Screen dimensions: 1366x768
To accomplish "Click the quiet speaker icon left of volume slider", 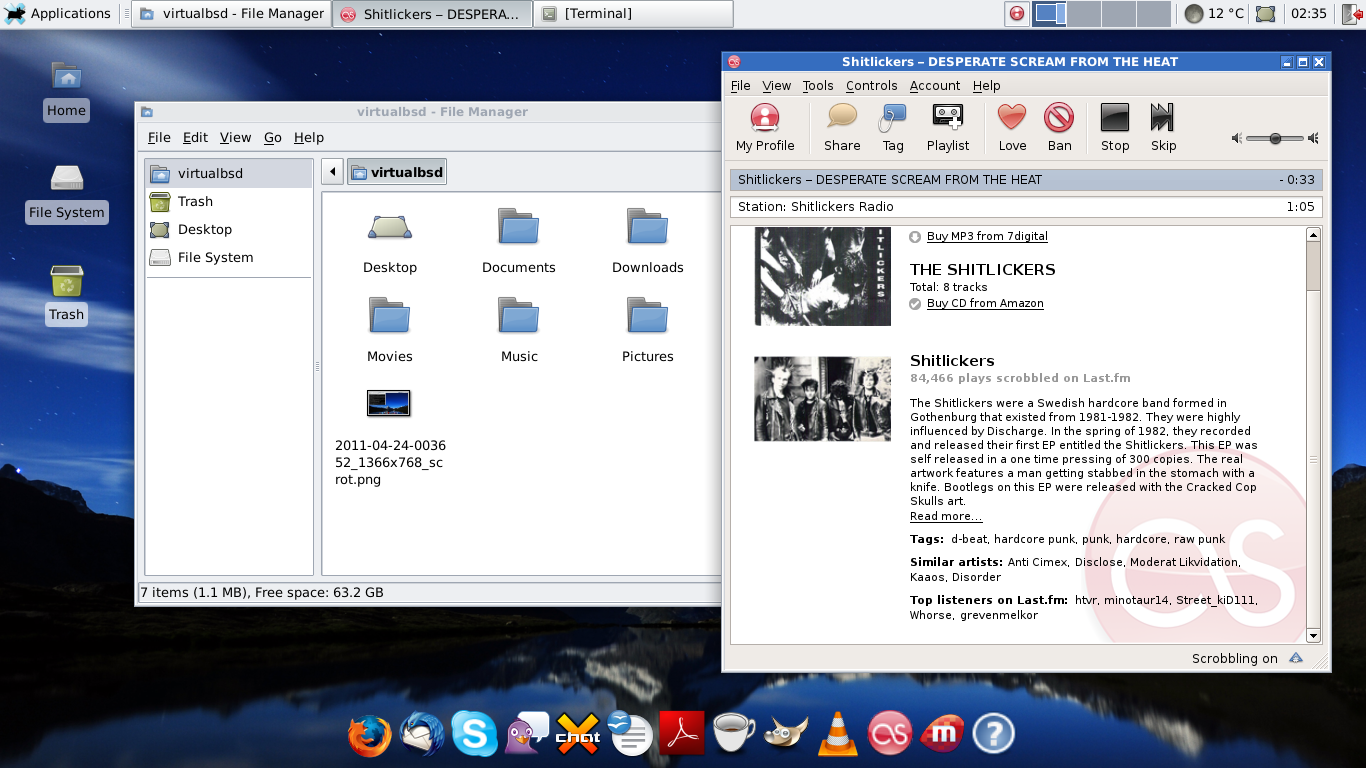I will (1237, 138).
